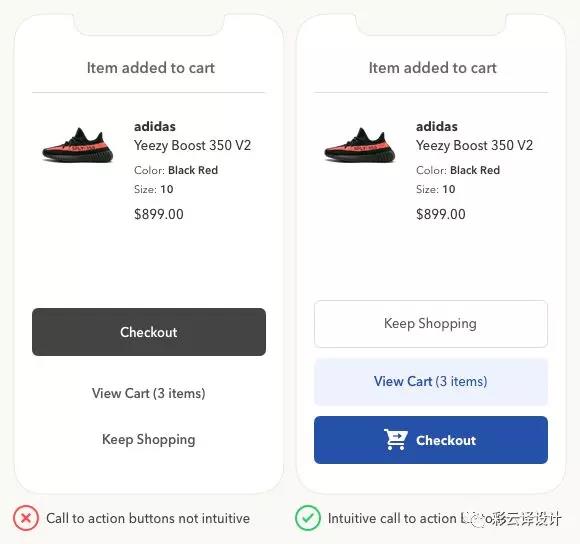Click the $899.00 price on left phone

(159, 214)
